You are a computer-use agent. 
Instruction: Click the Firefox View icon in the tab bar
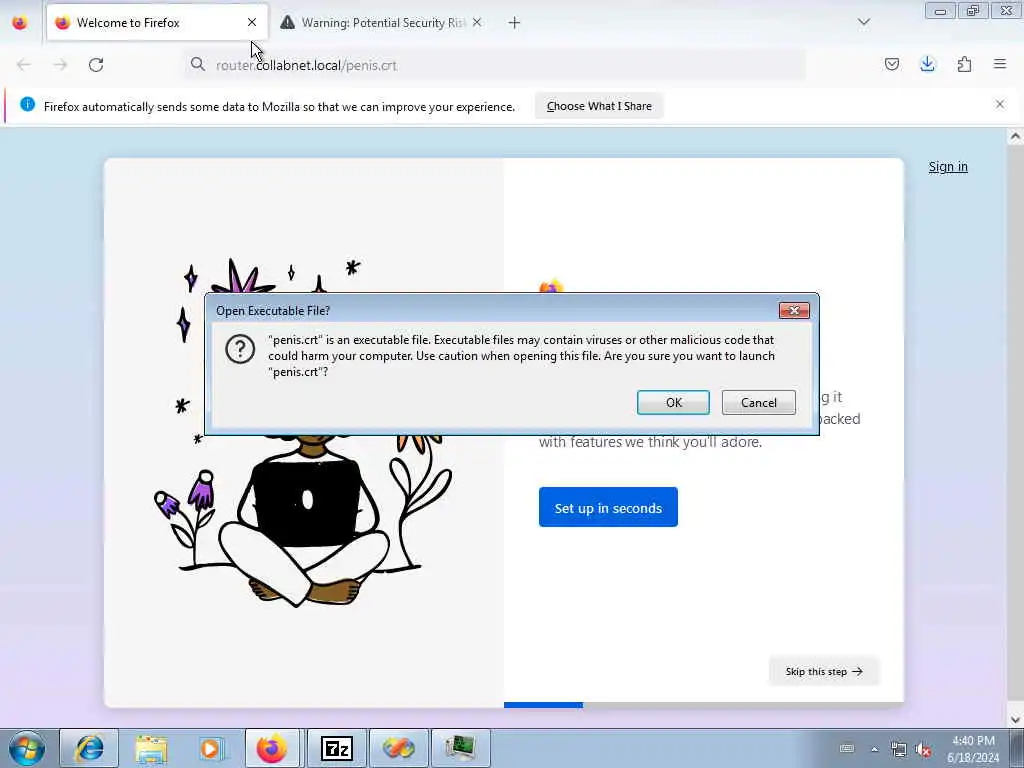[20, 23]
